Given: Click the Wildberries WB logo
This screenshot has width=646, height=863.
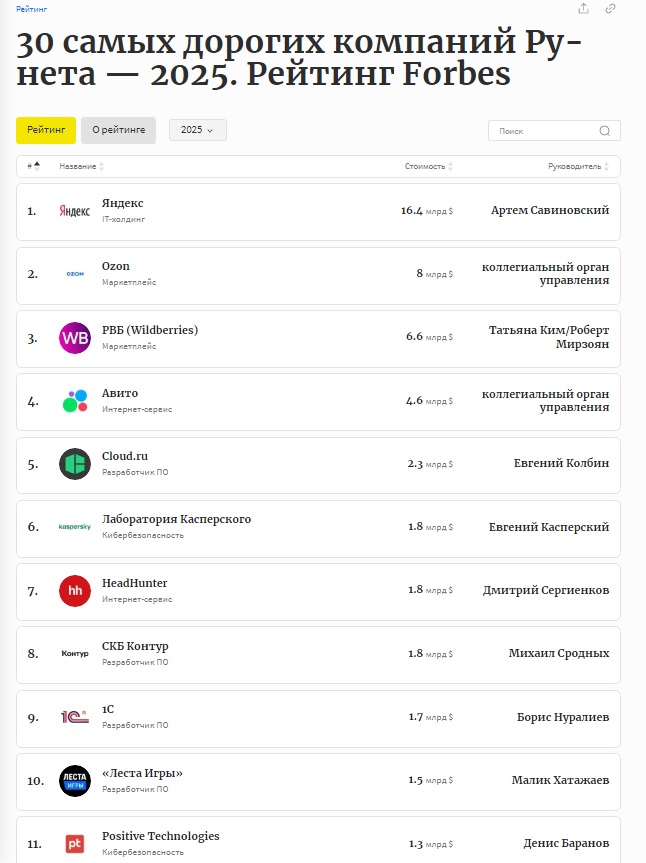Looking at the screenshot, I should pyautogui.click(x=75, y=338).
